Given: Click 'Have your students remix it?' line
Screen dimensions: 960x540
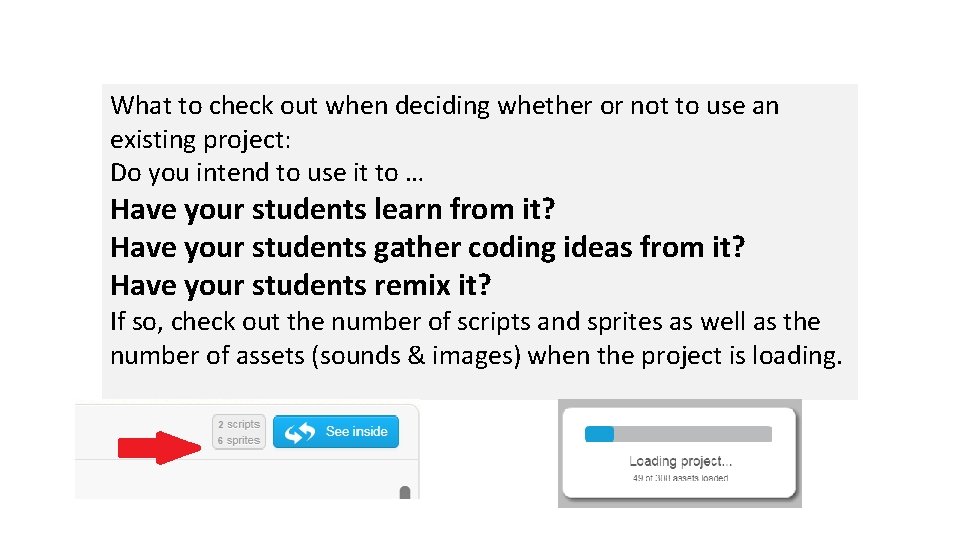Looking at the screenshot, I should (x=301, y=285).
